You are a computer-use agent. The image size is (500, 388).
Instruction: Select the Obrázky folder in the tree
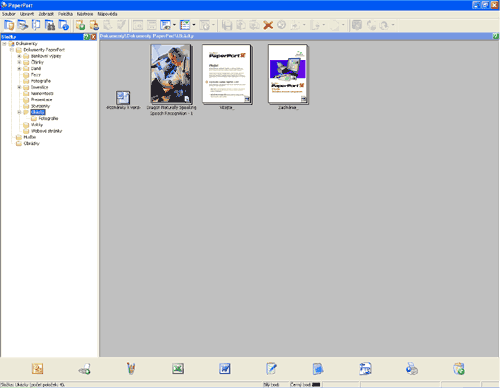31,143
